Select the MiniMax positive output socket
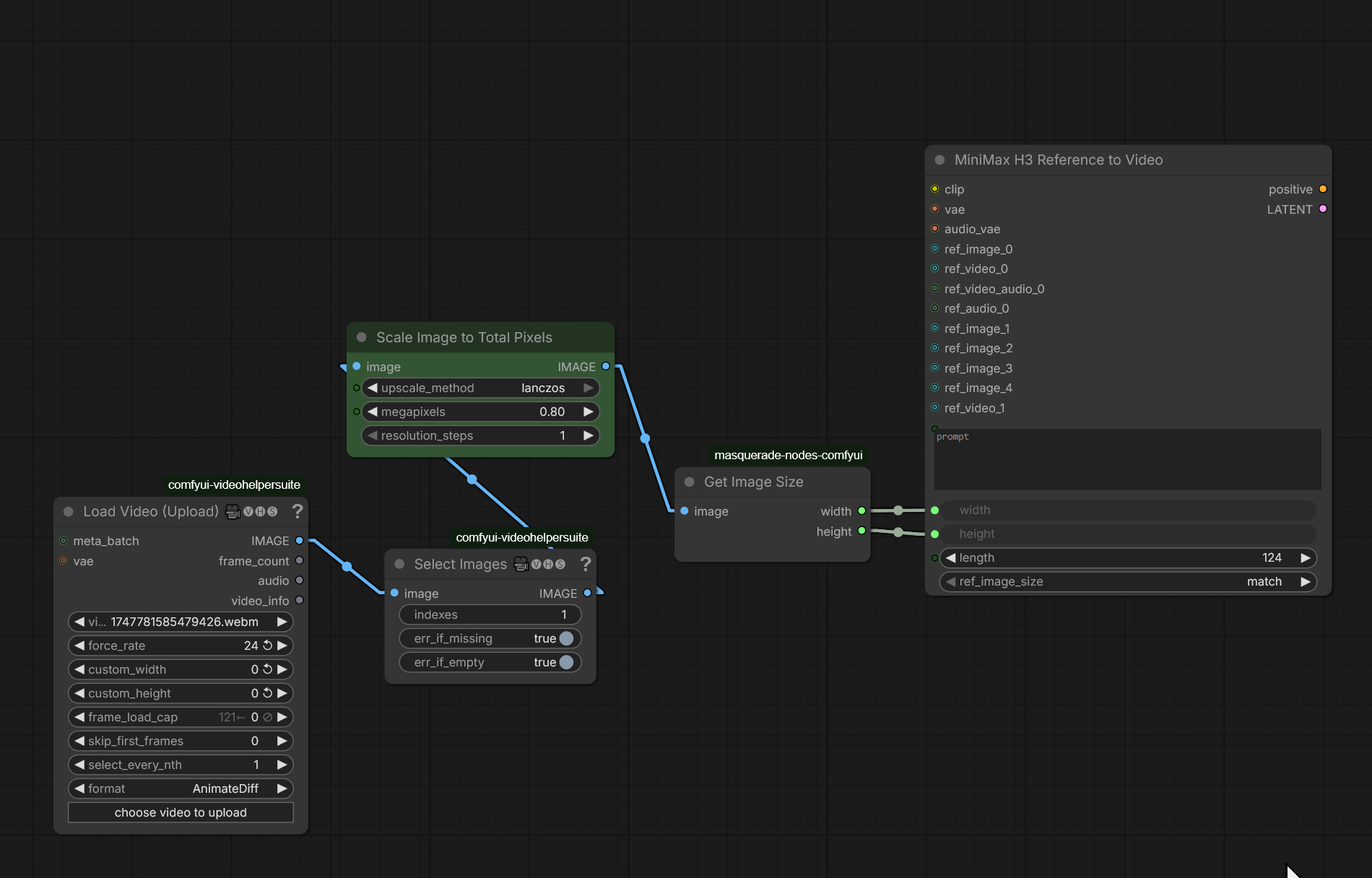The width and height of the screenshot is (1372, 878). click(x=1323, y=189)
